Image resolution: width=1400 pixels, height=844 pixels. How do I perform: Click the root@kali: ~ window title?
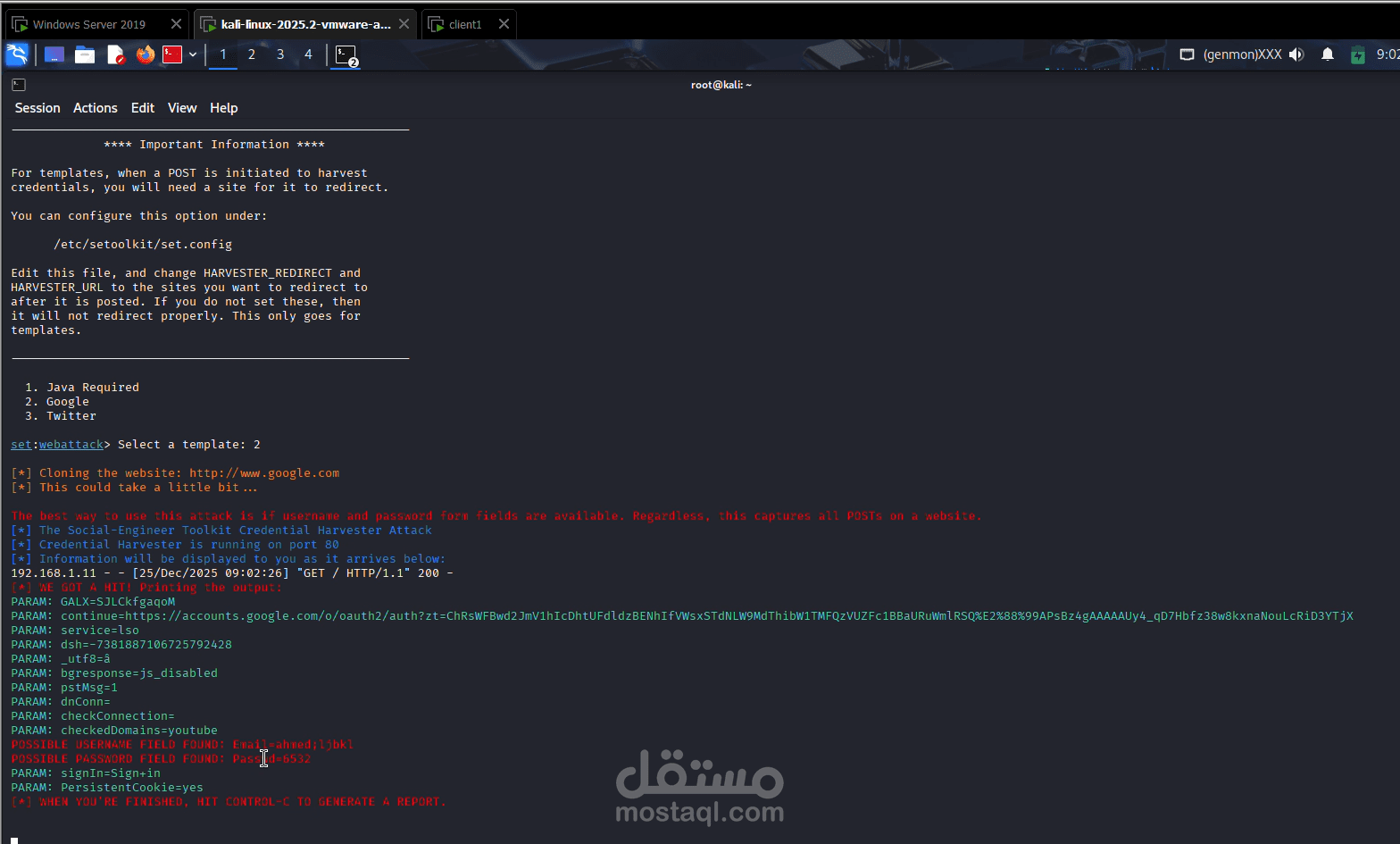pos(721,85)
